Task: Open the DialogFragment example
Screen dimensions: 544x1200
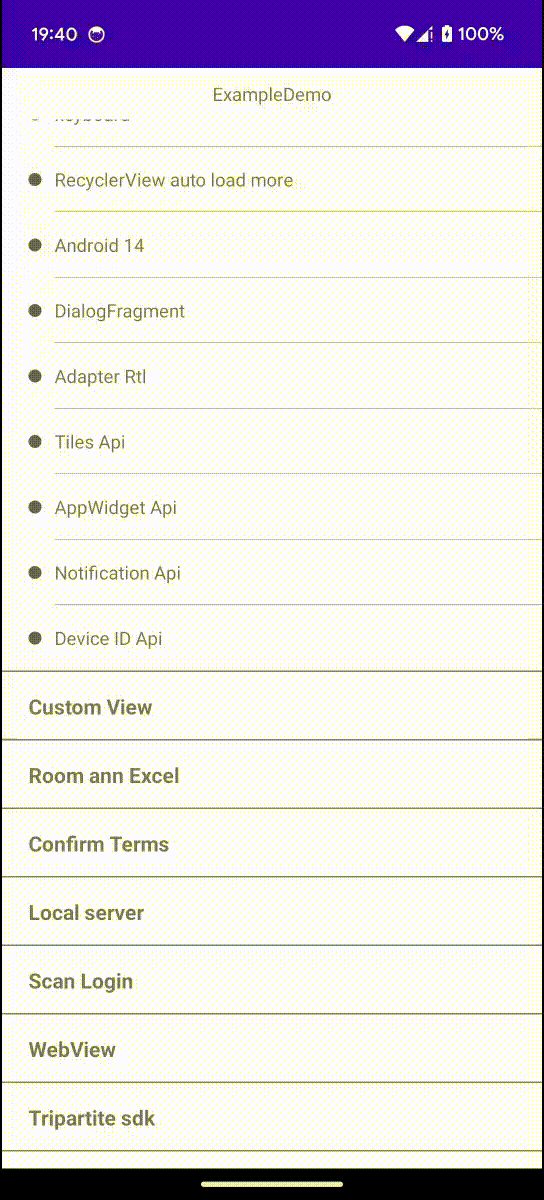Action: (x=272, y=311)
